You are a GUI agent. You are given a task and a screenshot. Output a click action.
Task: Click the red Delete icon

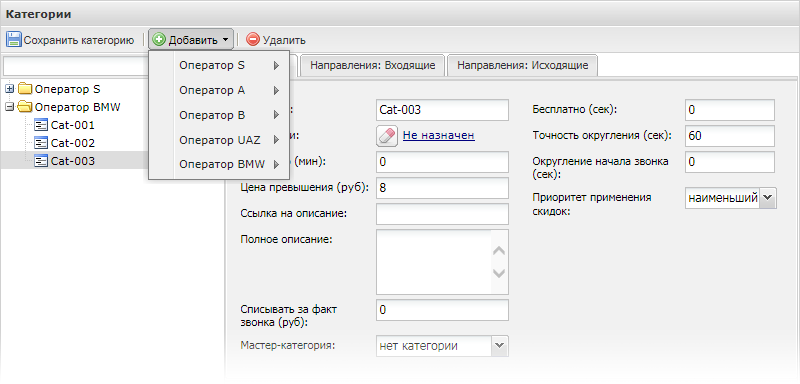[253, 39]
